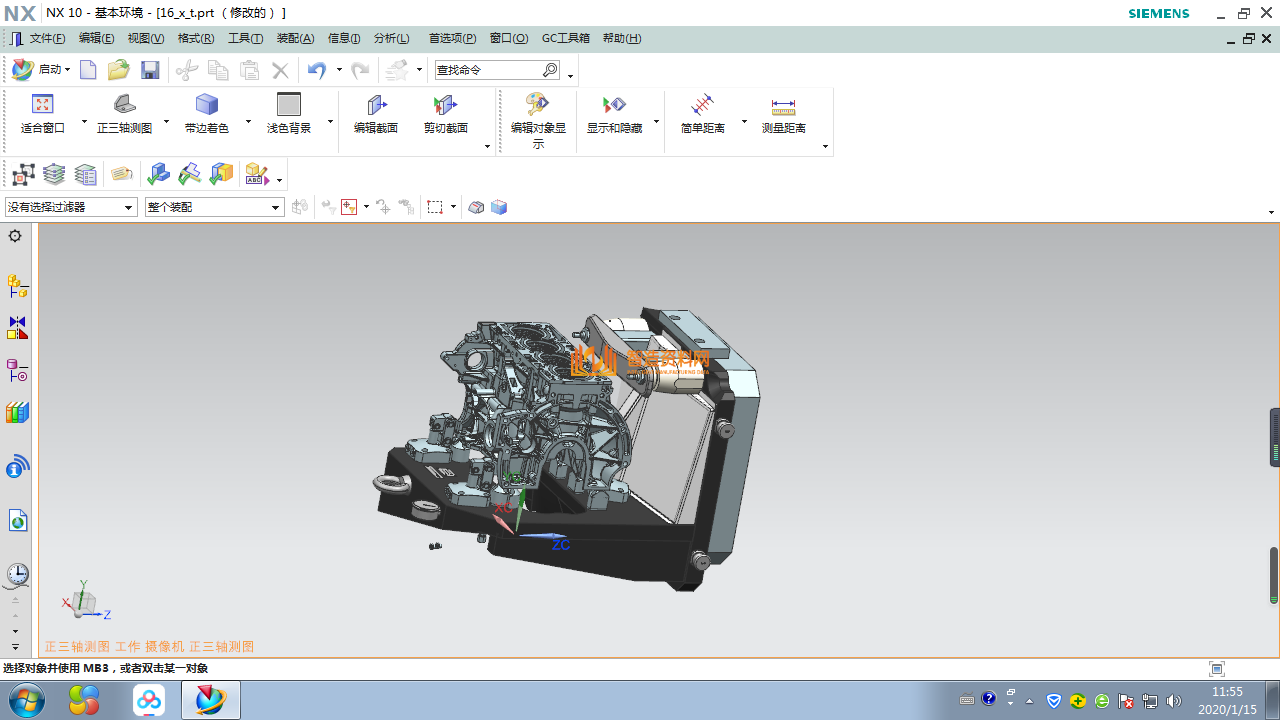Open the Reuse Library books icon
Viewport: 1280px width, 720px height.
pos(17,413)
